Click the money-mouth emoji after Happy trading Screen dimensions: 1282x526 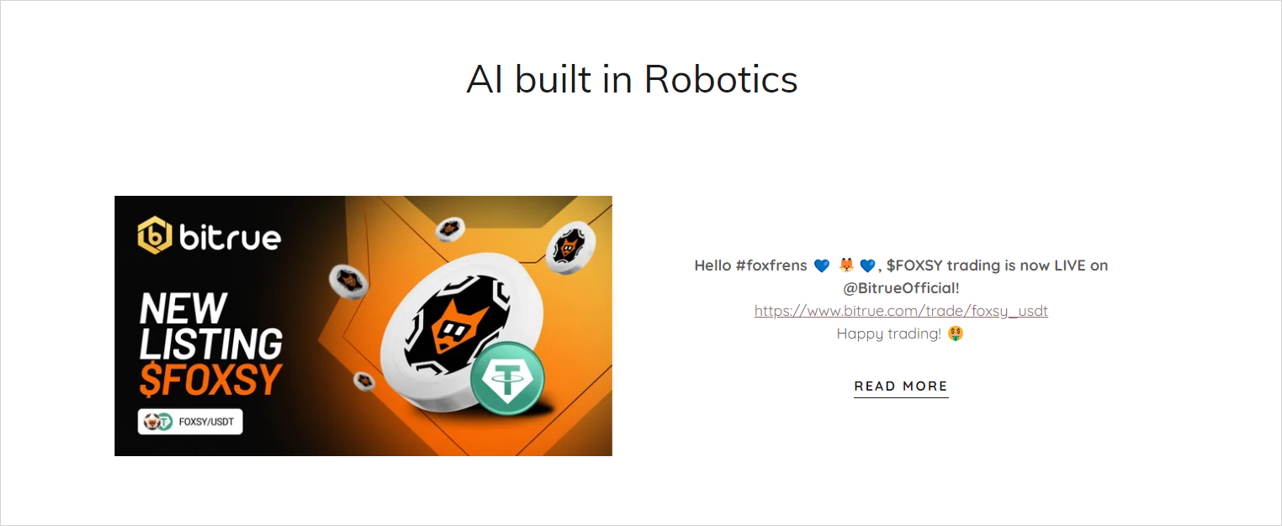coord(957,333)
